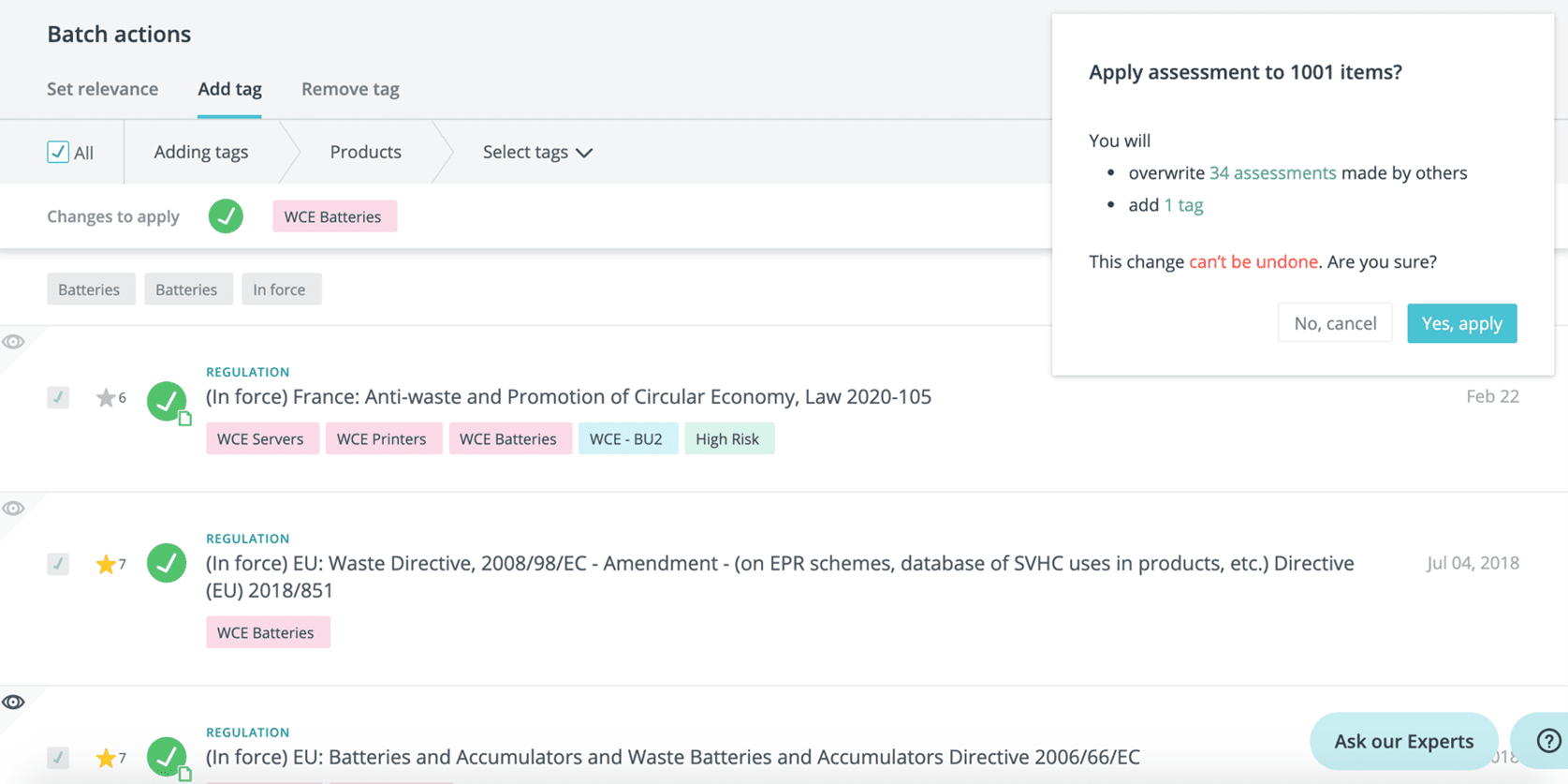1568x784 pixels.
Task: Toggle eye icon above EU Waste Directive row
Action: [13, 509]
